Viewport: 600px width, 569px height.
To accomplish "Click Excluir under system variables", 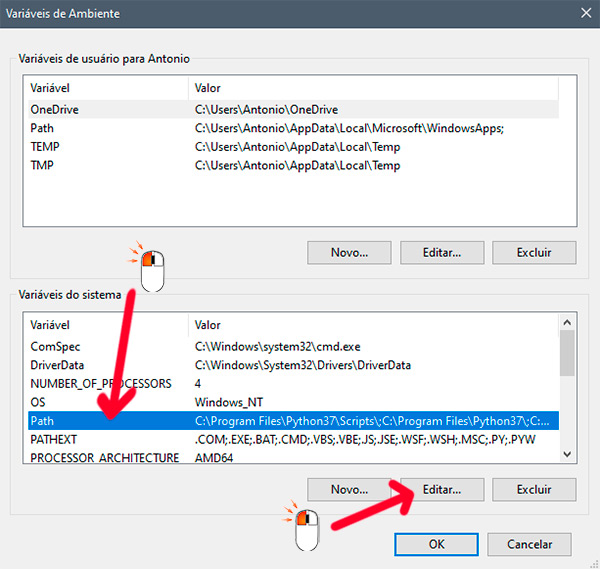I will click(534, 489).
